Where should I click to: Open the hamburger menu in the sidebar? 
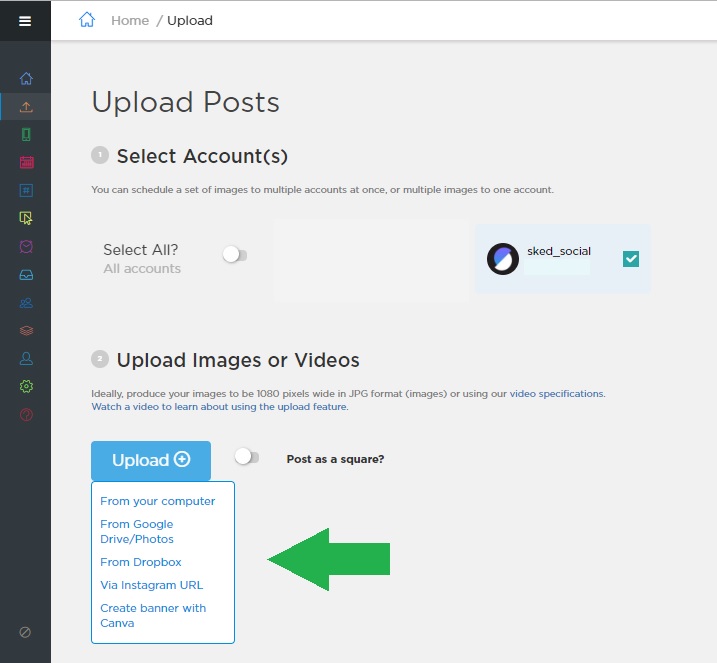coord(25,21)
